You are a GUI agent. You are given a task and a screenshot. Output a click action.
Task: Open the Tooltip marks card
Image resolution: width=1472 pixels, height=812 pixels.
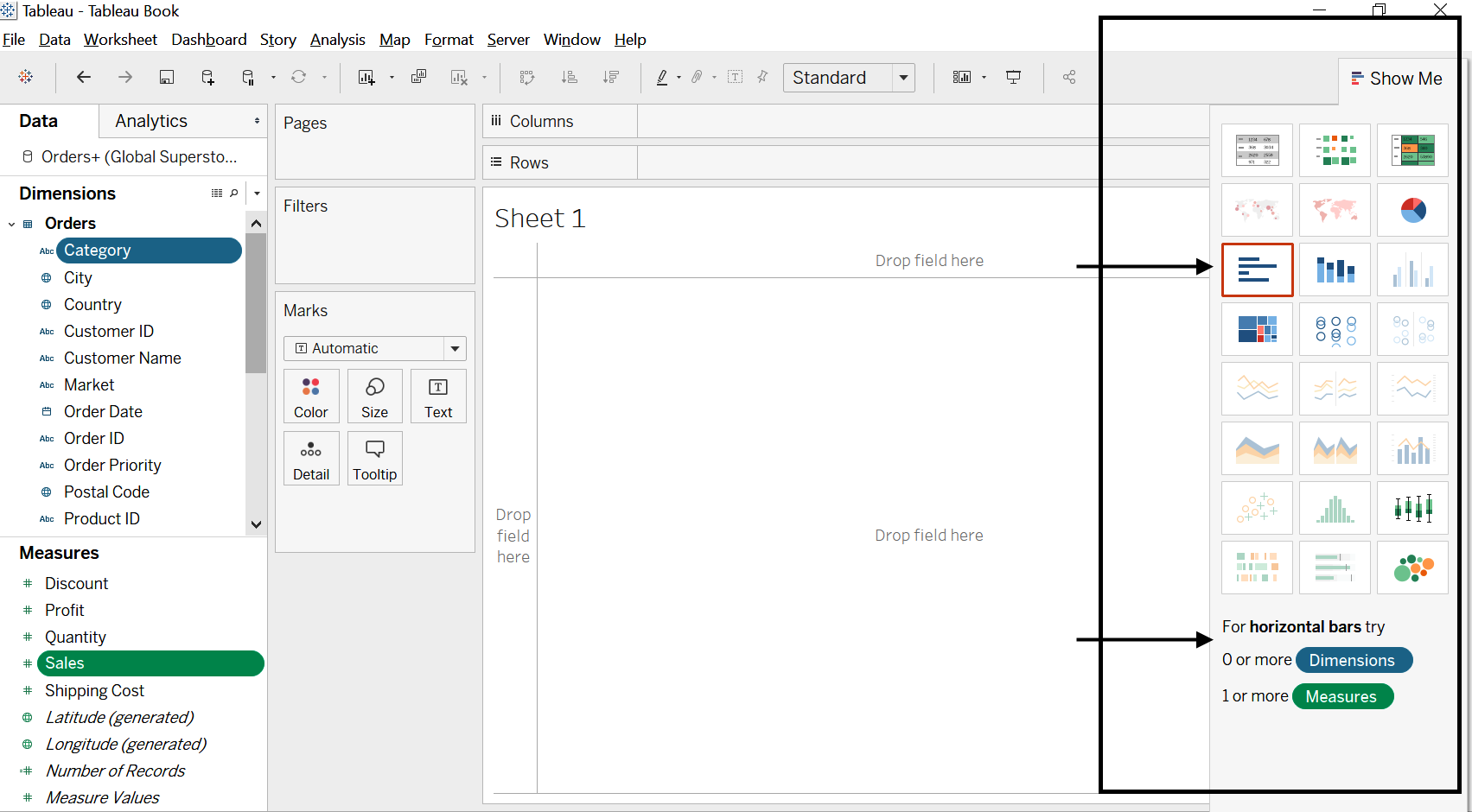pyautogui.click(x=375, y=459)
